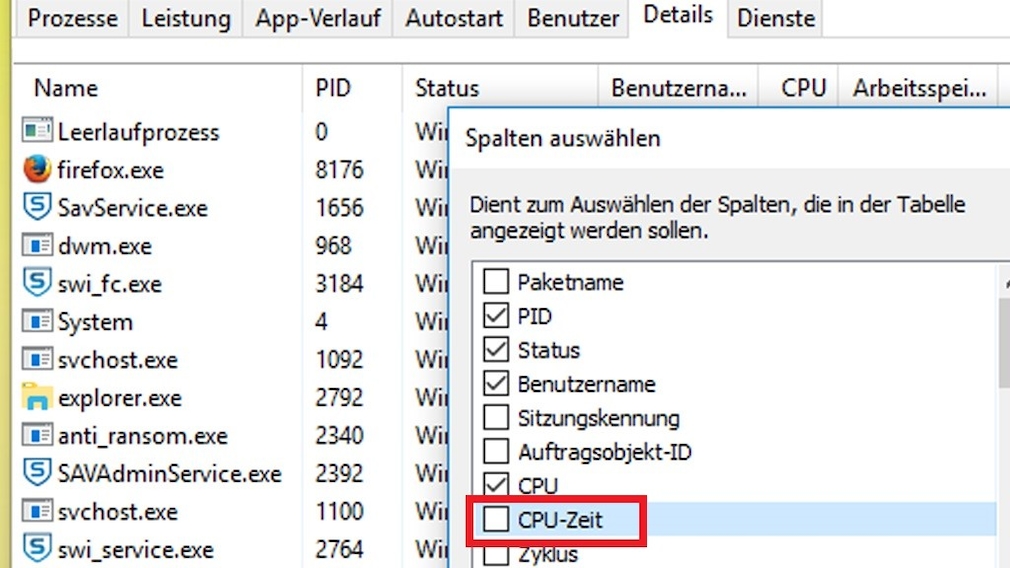Click the column list scrollbar thumb

pos(1004,341)
